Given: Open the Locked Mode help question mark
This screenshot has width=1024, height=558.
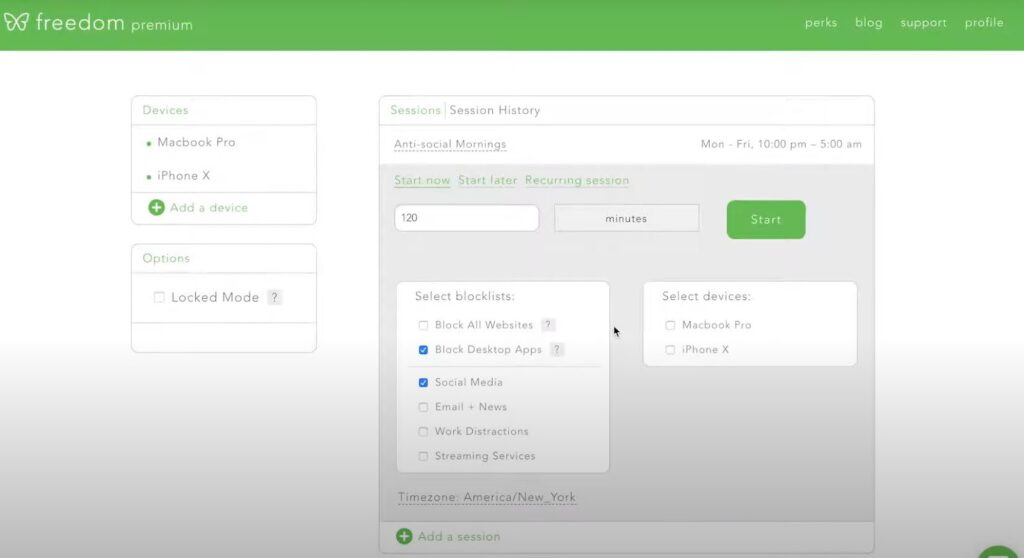Looking at the screenshot, I should point(275,297).
